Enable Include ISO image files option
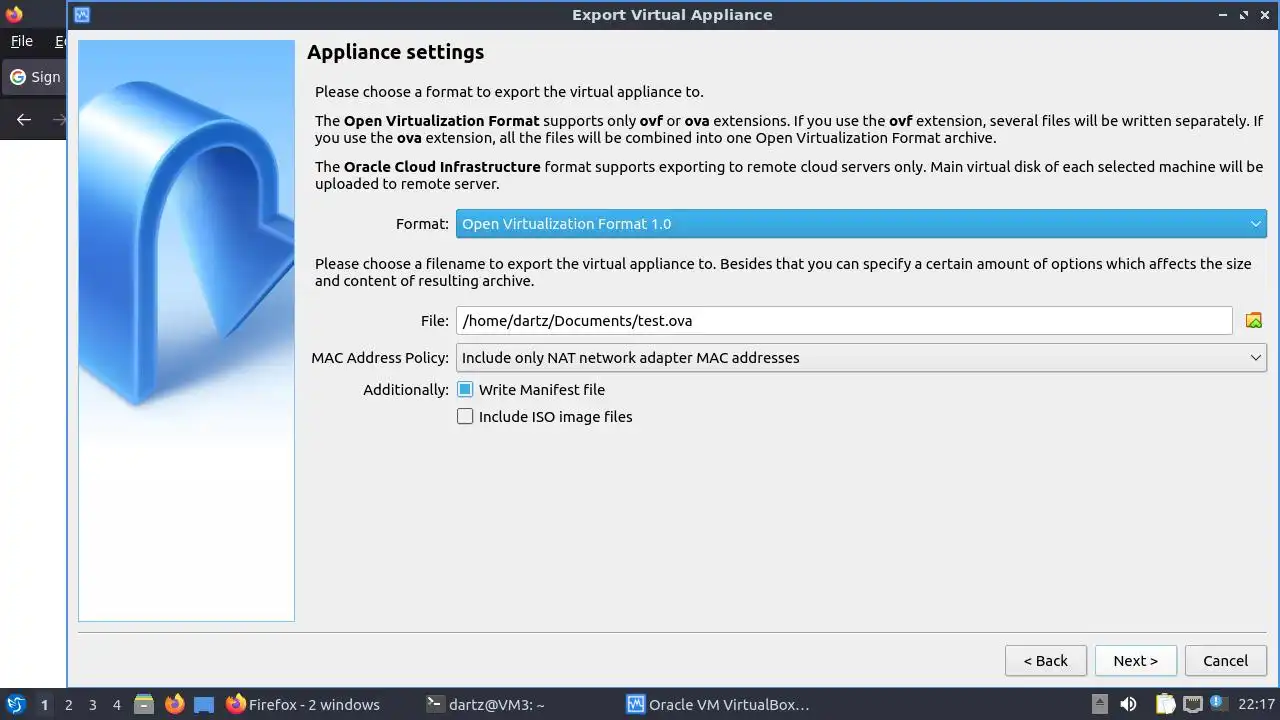The height and width of the screenshot is (720, 1280). click(465, 416)
